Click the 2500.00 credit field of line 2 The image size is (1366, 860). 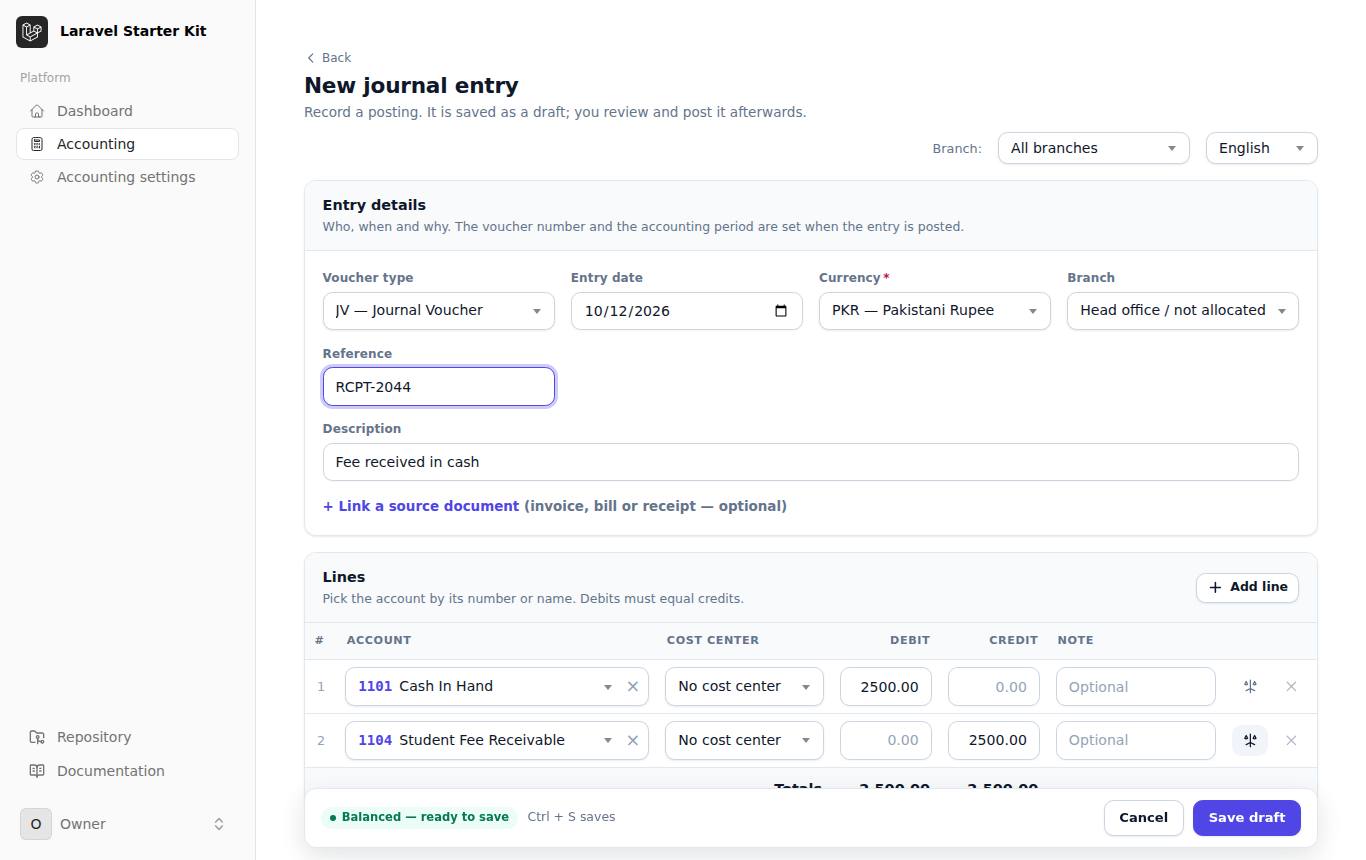pos(994,741)
